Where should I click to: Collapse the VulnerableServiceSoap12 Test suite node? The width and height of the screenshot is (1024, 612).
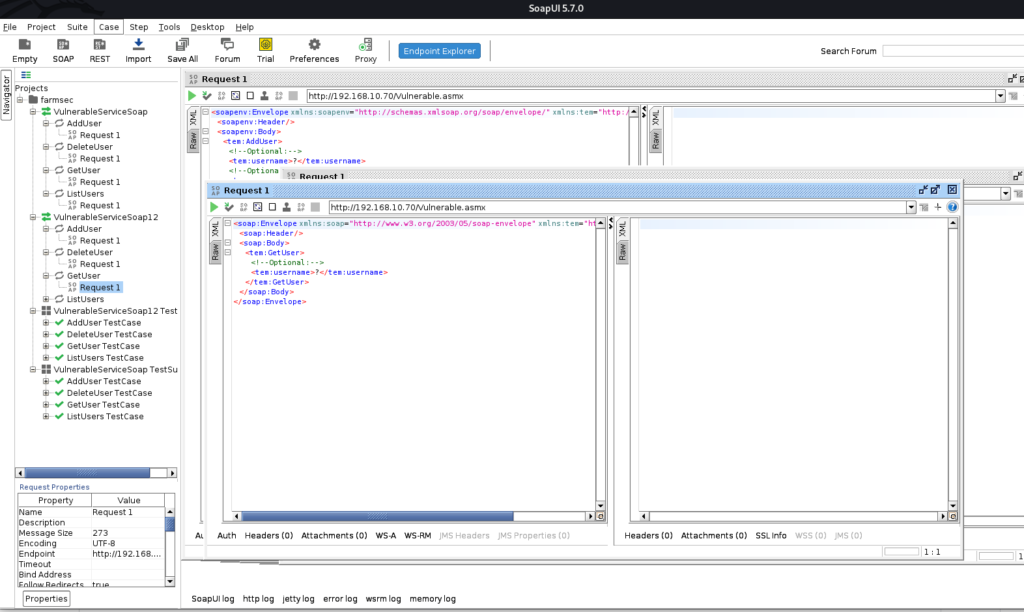point(33,311)
